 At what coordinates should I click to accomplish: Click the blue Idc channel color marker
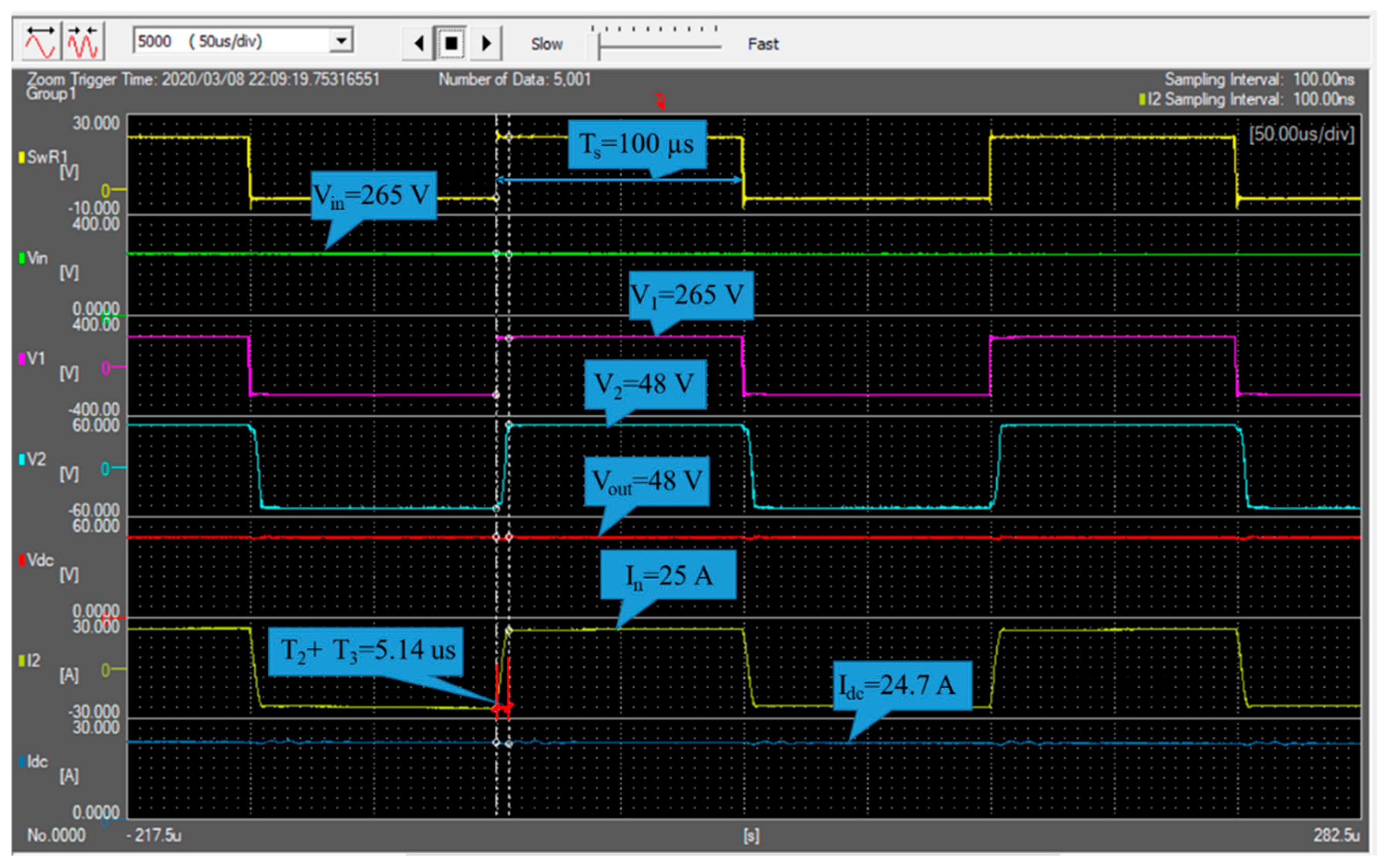(22, 762)
